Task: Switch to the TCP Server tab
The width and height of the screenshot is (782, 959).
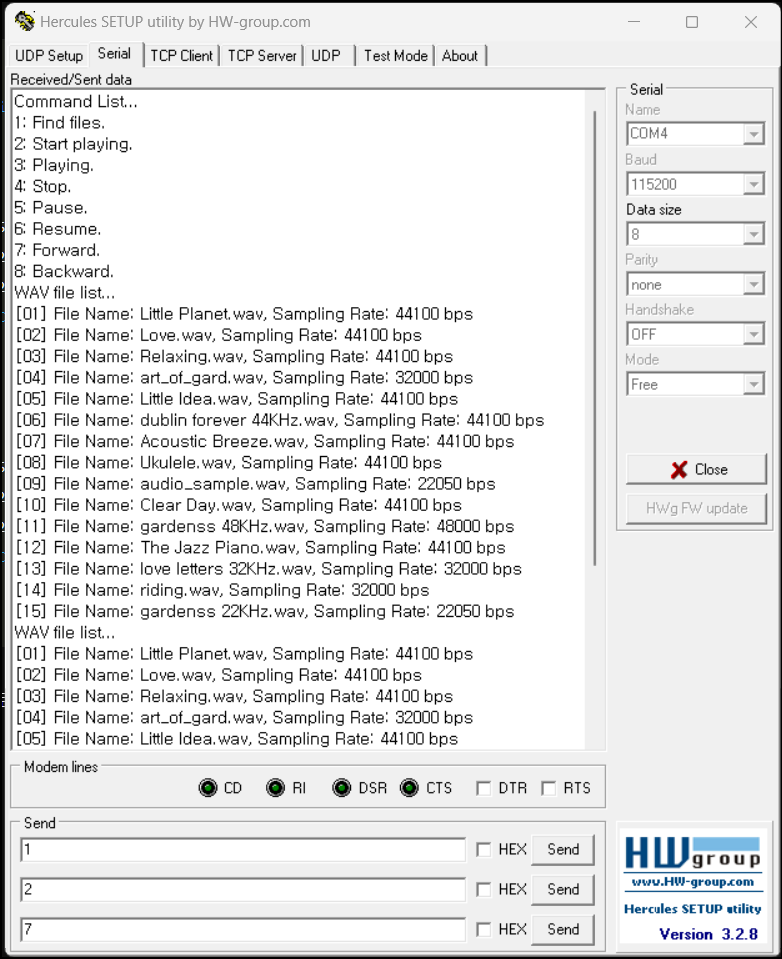Action: tap(262, 56)
